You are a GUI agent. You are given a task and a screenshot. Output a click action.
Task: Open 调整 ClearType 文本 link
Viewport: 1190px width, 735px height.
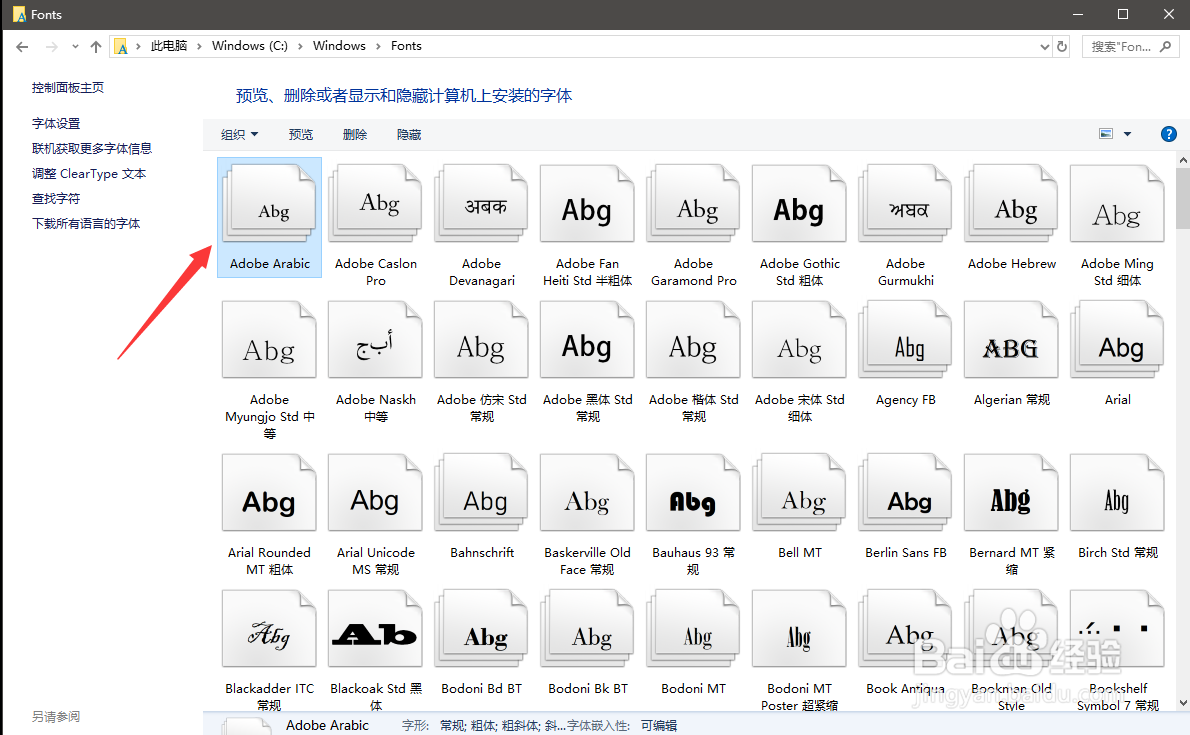(x=89, y=173)
